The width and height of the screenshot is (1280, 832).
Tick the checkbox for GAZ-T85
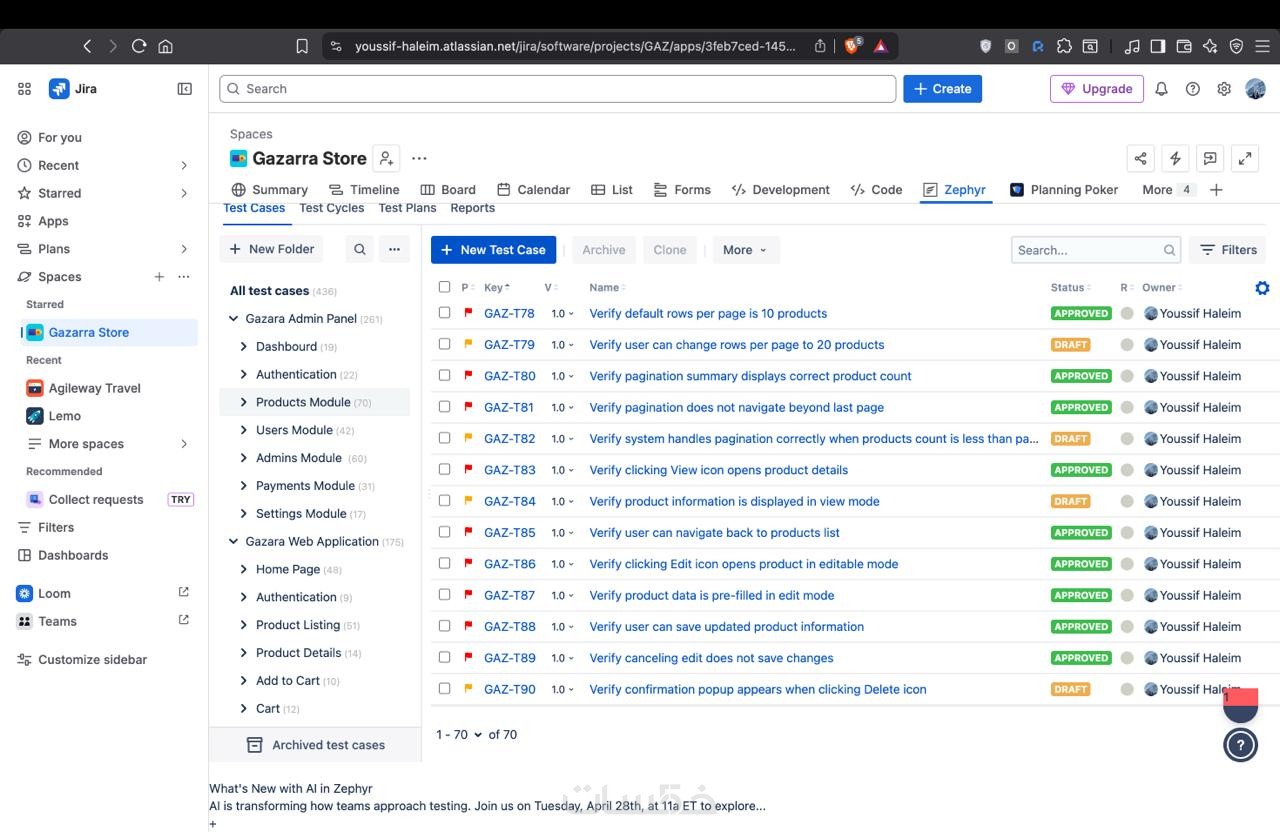click(444, 532)
